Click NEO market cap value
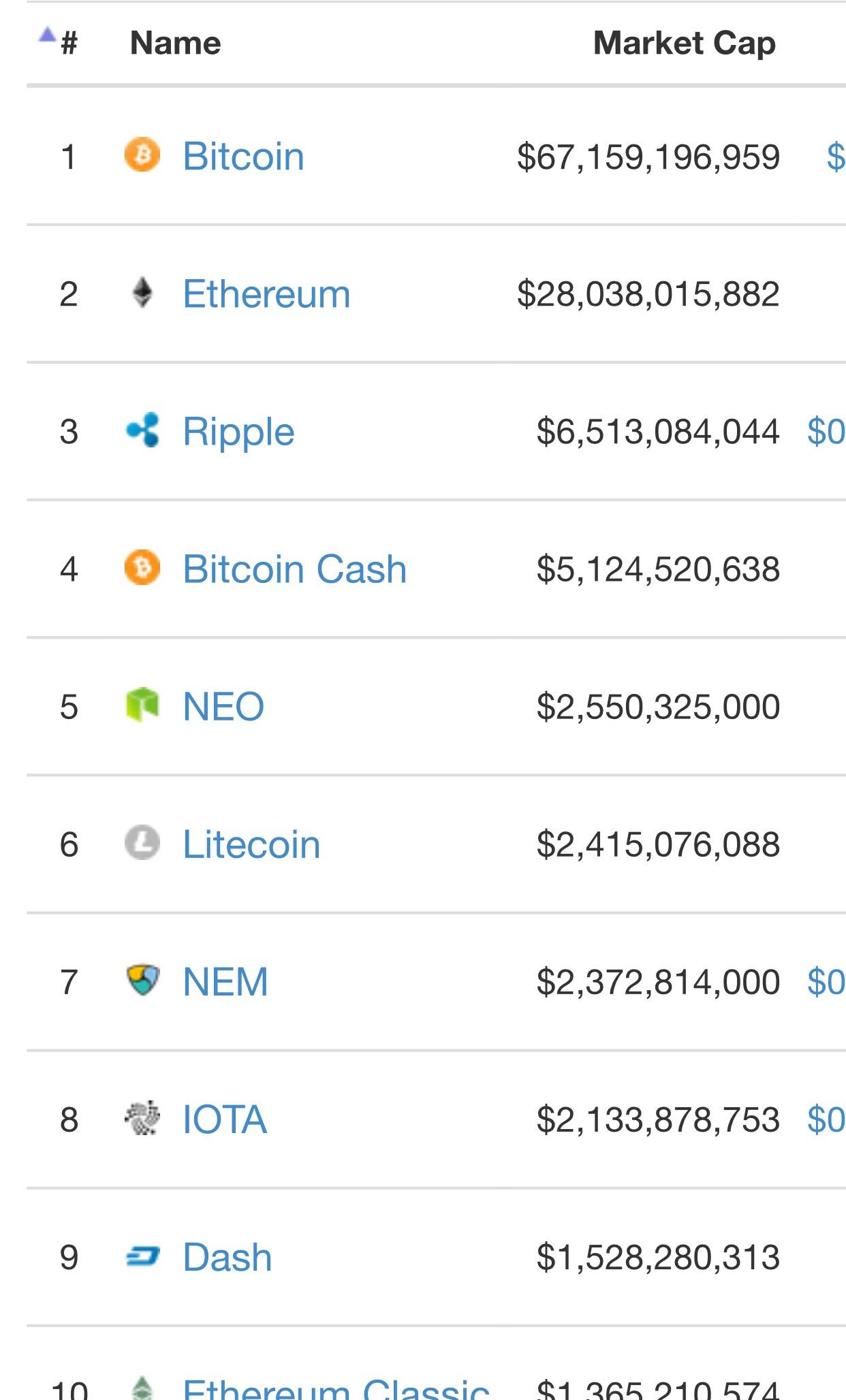This screenshot has height=1400, width=846. [658, 707]
